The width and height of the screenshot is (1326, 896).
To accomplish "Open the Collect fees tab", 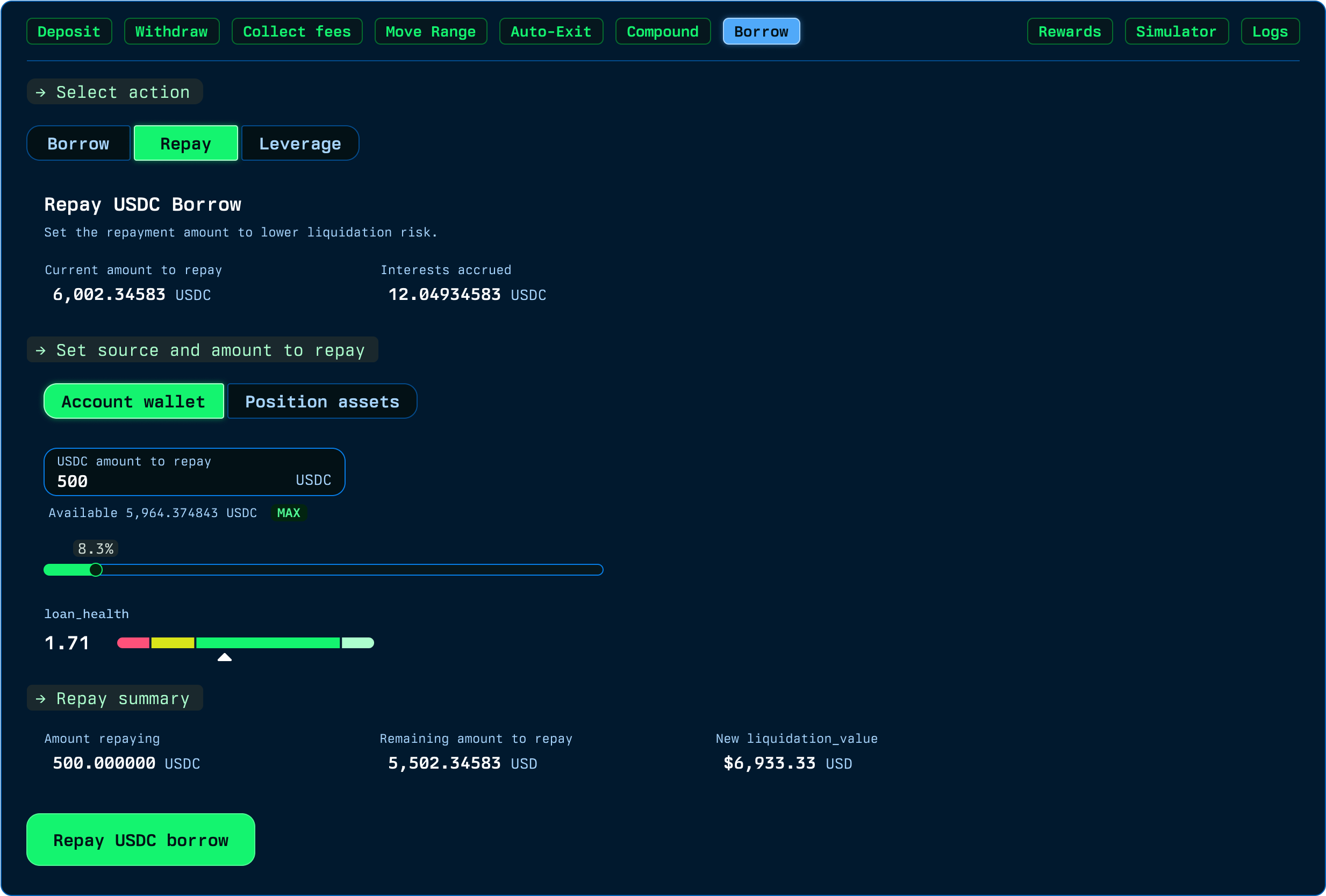I will pyautogui.click(x=297, y=31).
